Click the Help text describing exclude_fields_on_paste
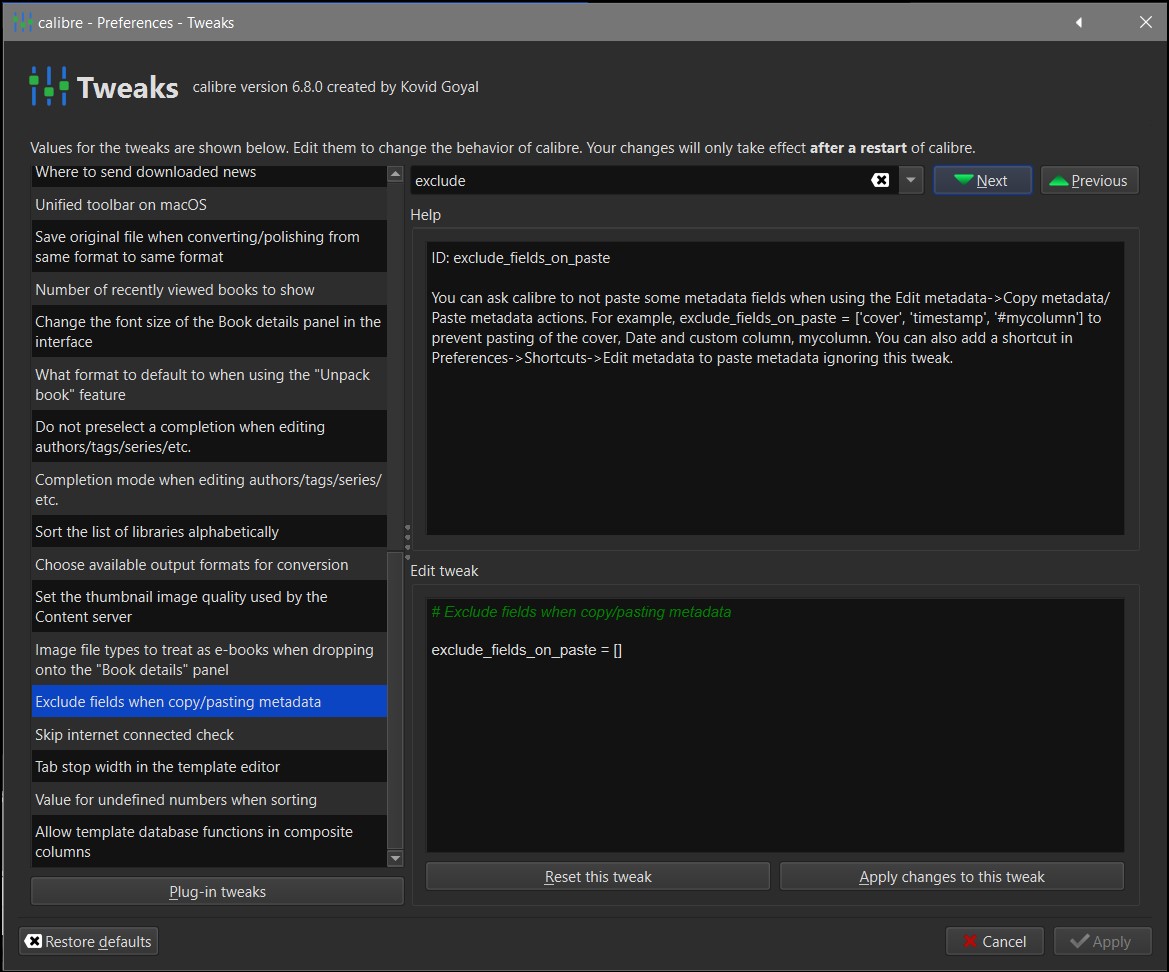 coord(771,328)
